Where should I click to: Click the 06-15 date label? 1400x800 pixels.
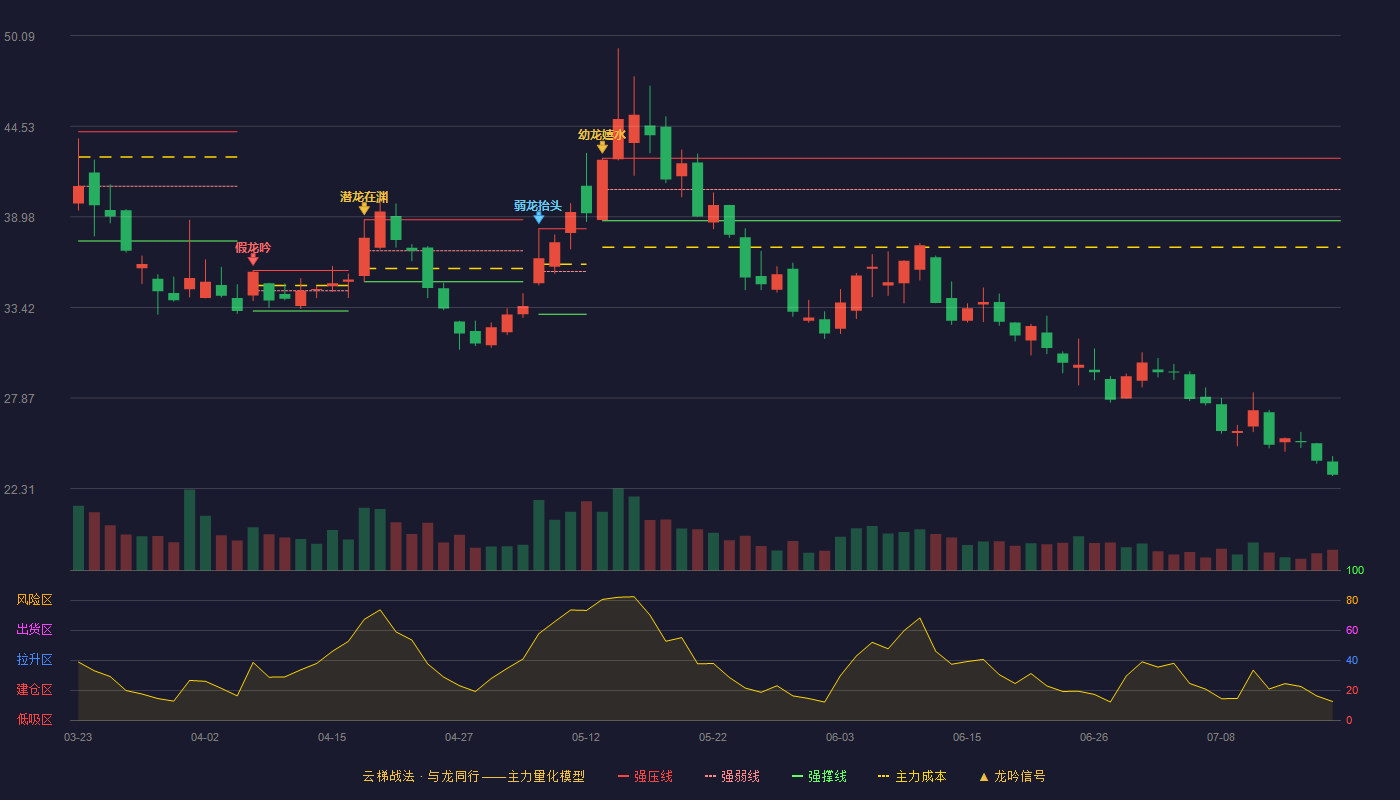click(x=967, y=737)
